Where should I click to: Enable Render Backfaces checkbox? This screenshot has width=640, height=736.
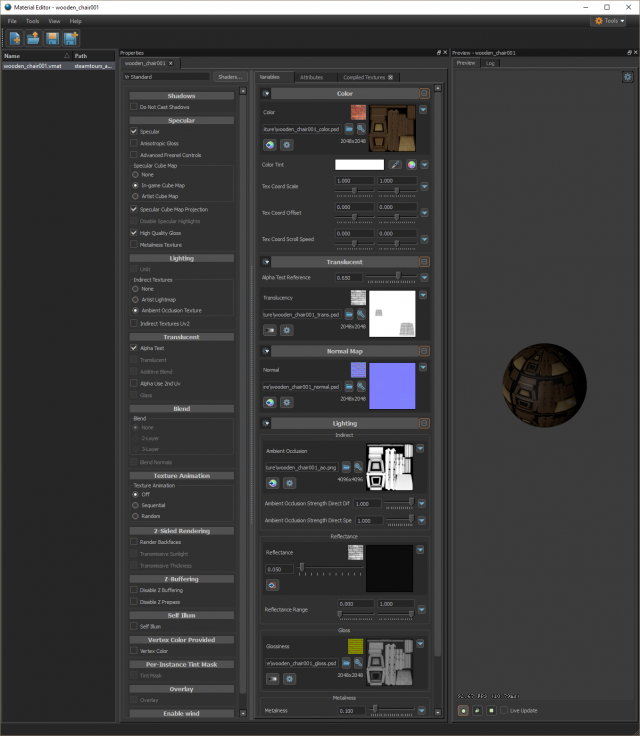coord(134,542)
